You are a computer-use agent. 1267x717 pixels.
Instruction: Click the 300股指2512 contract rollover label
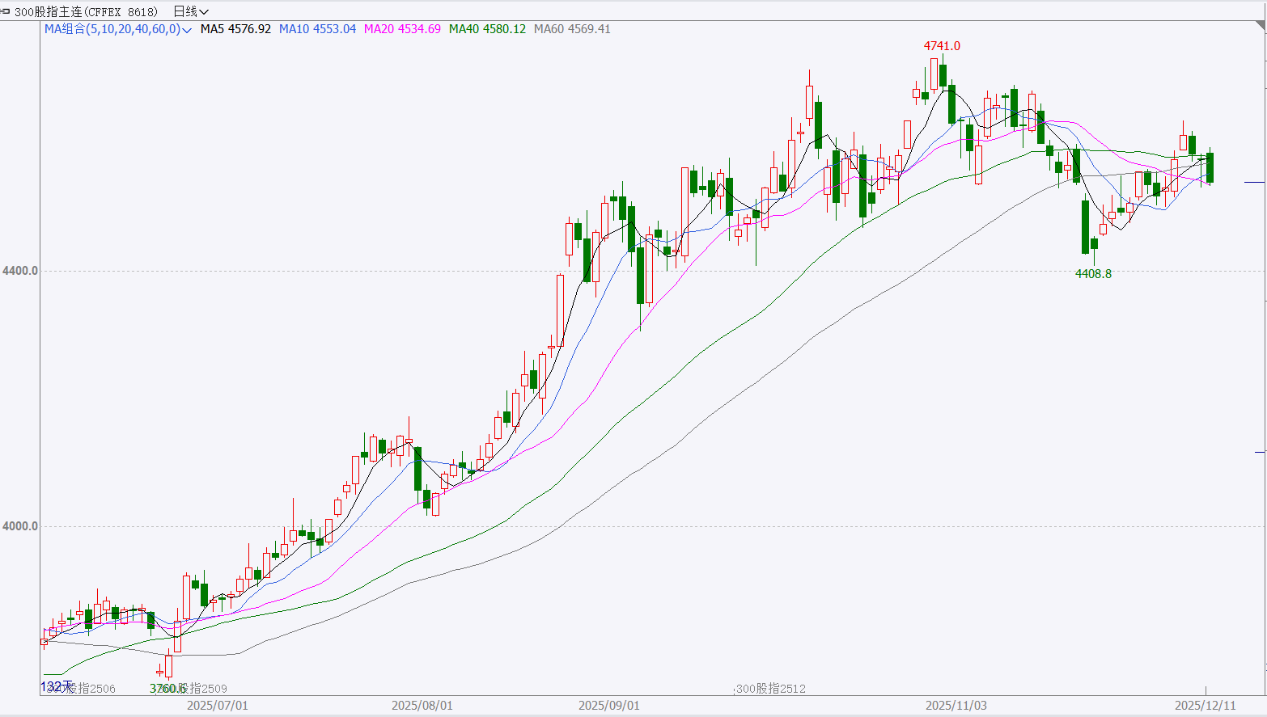(x=771, y=689)
